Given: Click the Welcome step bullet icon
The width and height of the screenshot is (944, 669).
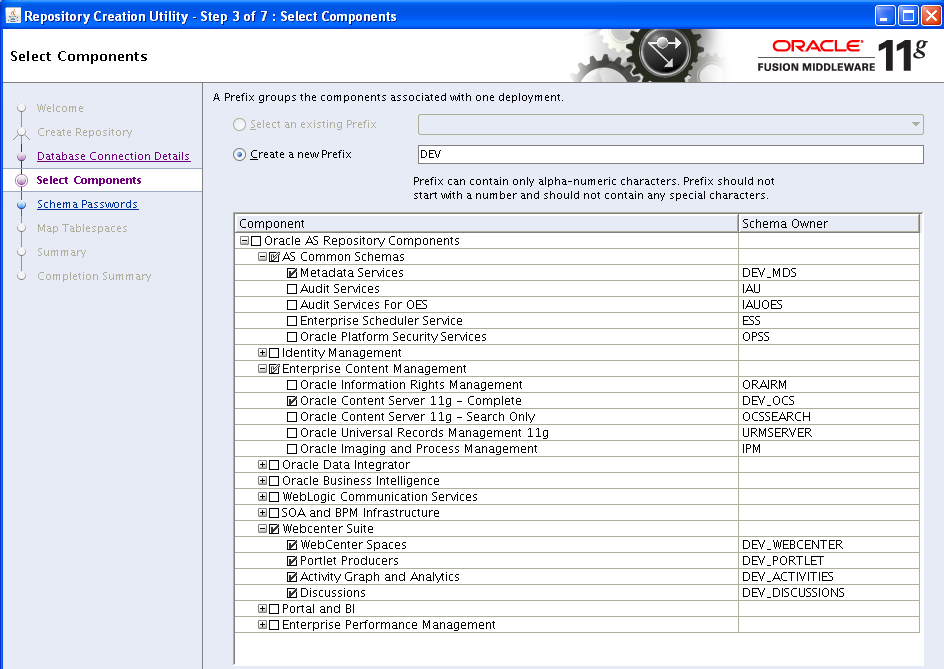Looking at the screenshot, I should (x=22, y=108).
